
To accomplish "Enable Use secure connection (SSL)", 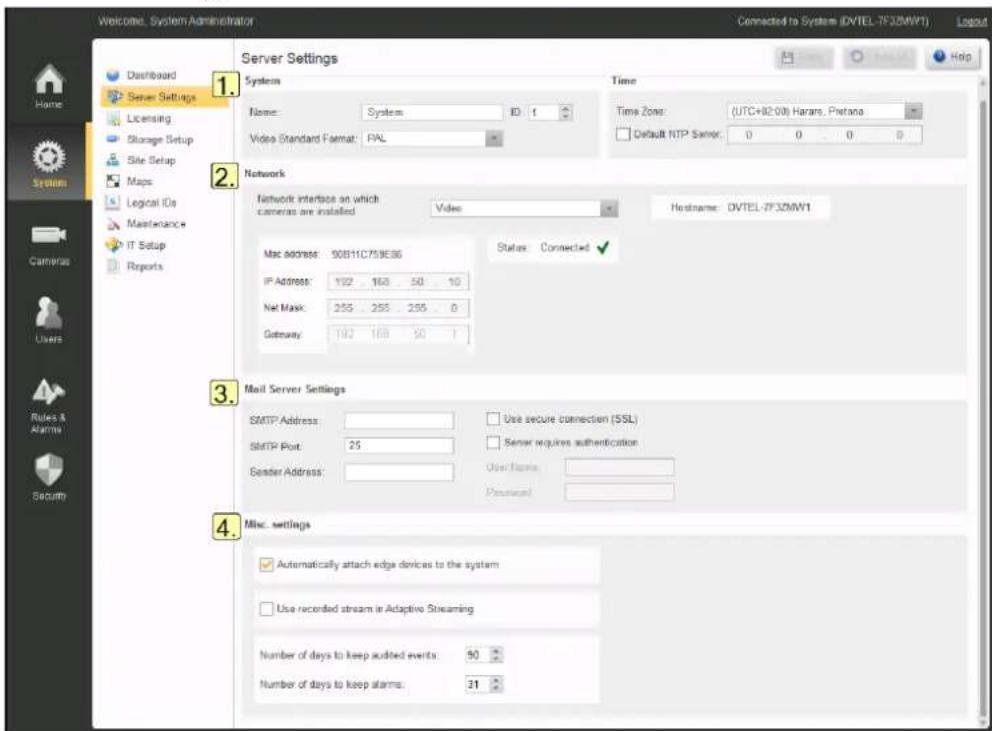I will tap(493, 419).
